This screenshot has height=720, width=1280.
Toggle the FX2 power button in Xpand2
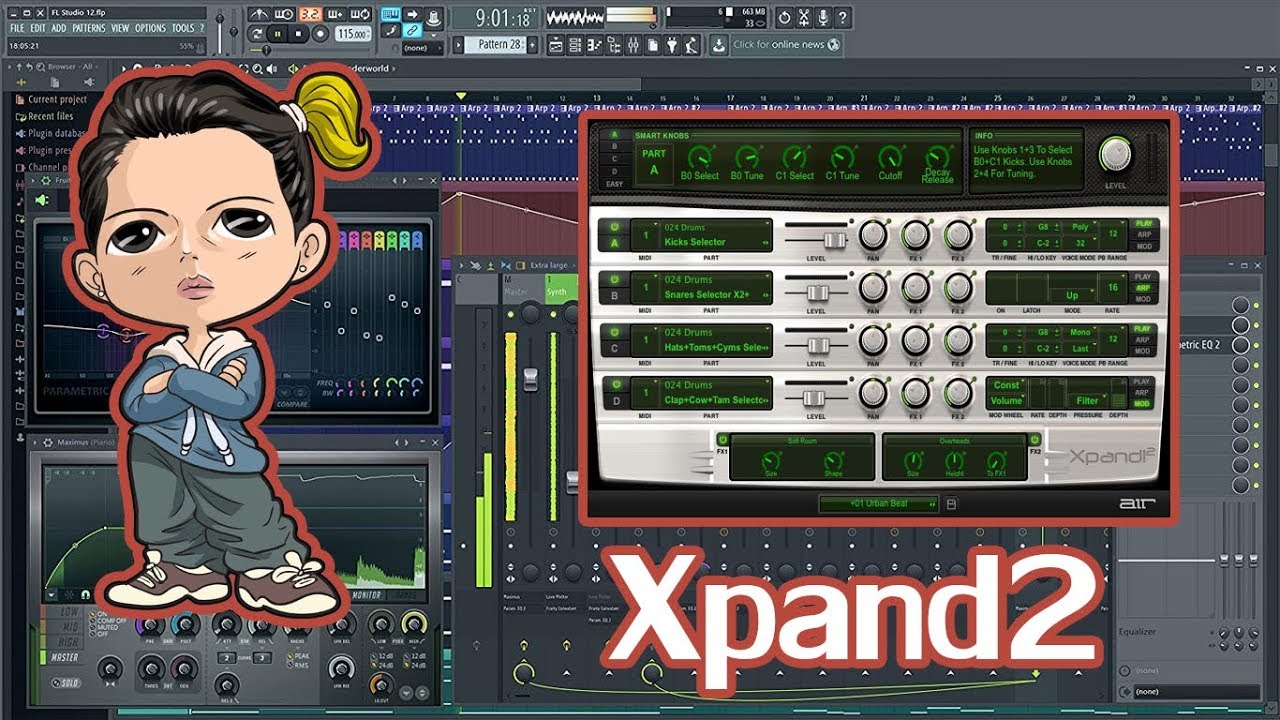click(x=1035, y=439)
